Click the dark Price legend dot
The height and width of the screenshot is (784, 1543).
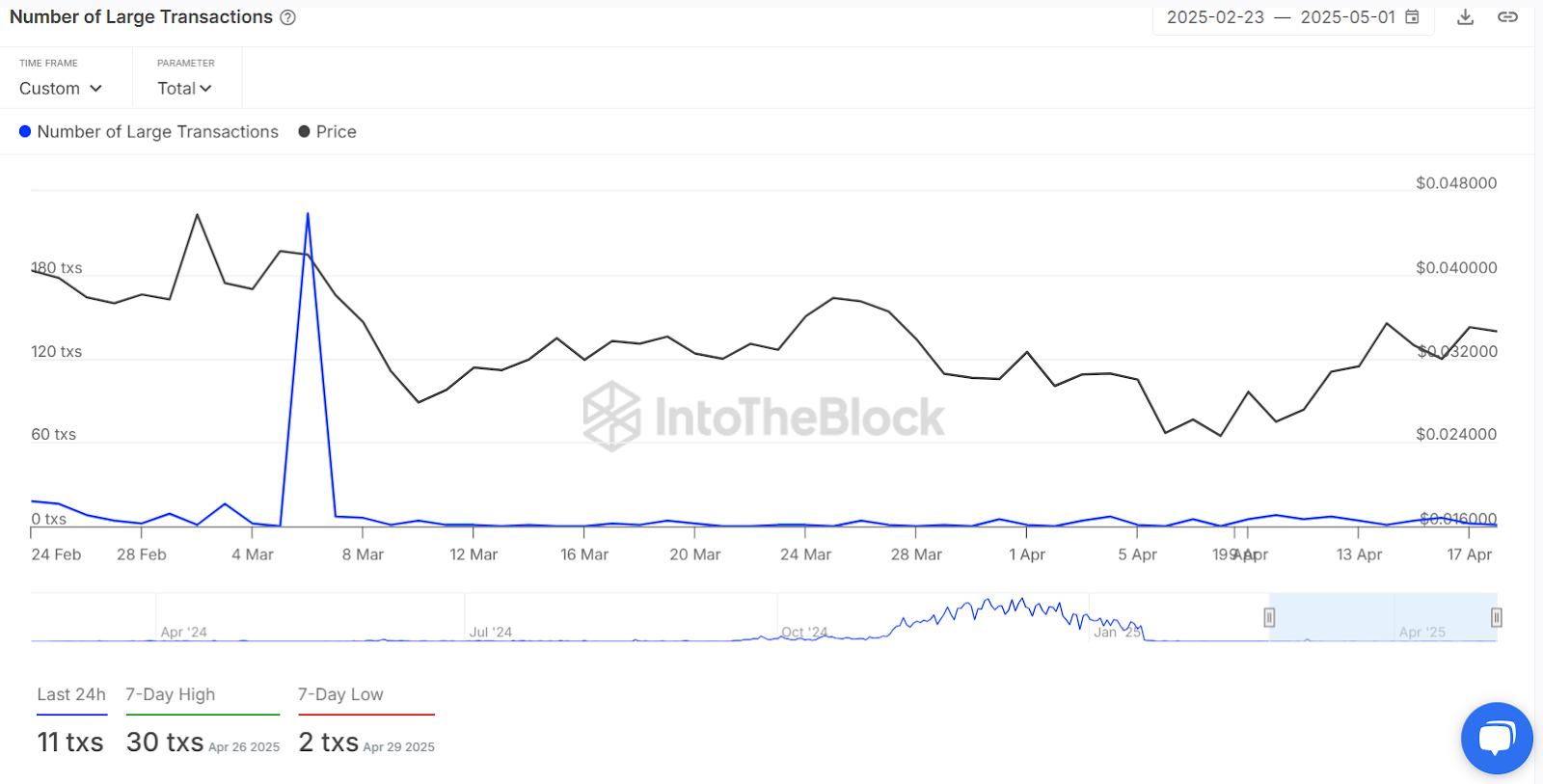tap(305, 132)
